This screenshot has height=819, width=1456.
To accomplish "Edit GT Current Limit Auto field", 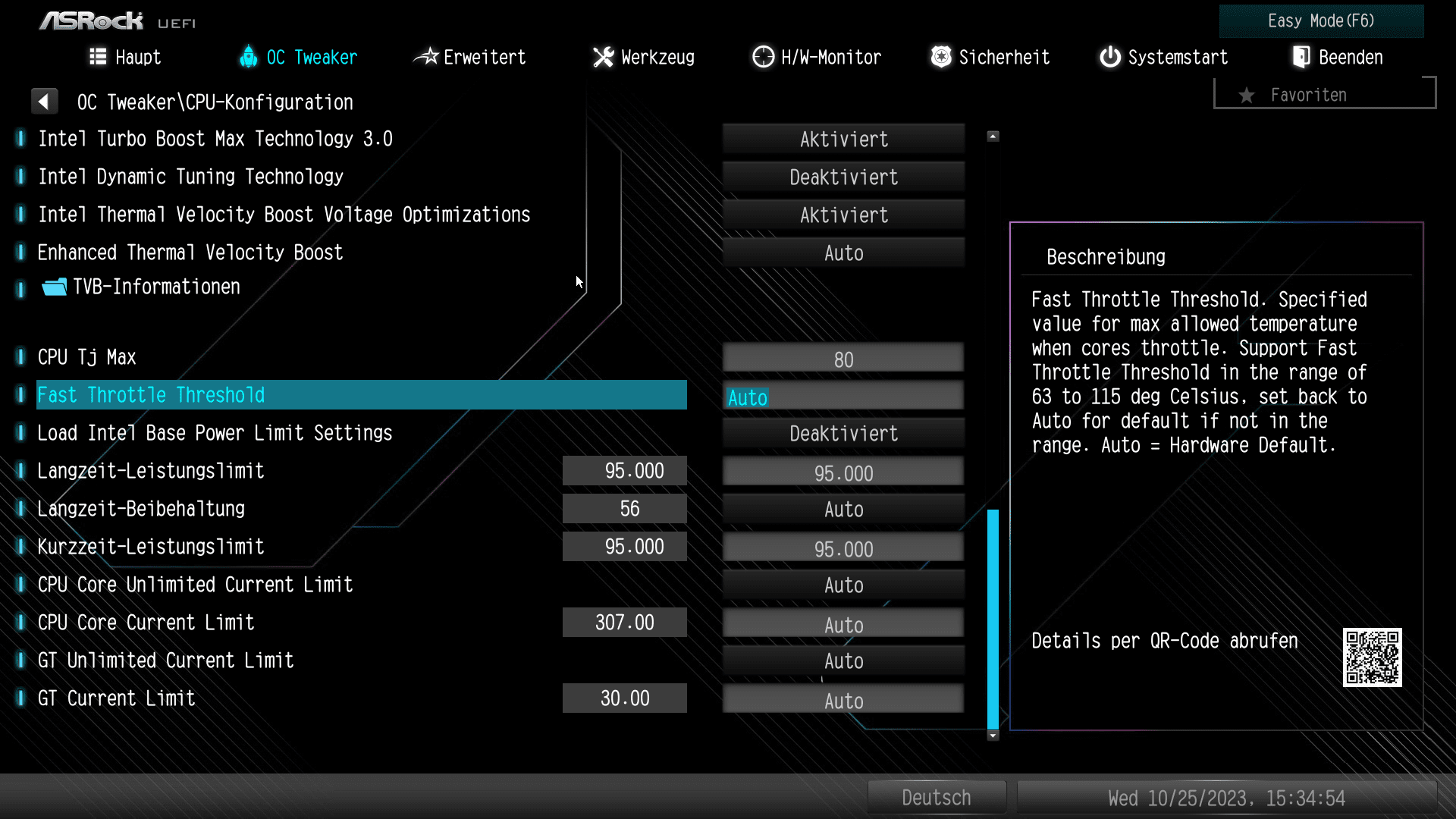I will point(843,699).
